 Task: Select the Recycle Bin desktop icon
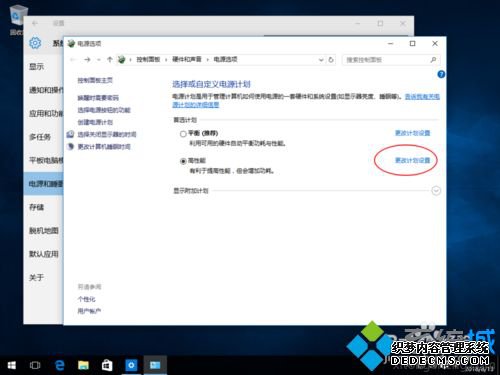pos(18,19)
